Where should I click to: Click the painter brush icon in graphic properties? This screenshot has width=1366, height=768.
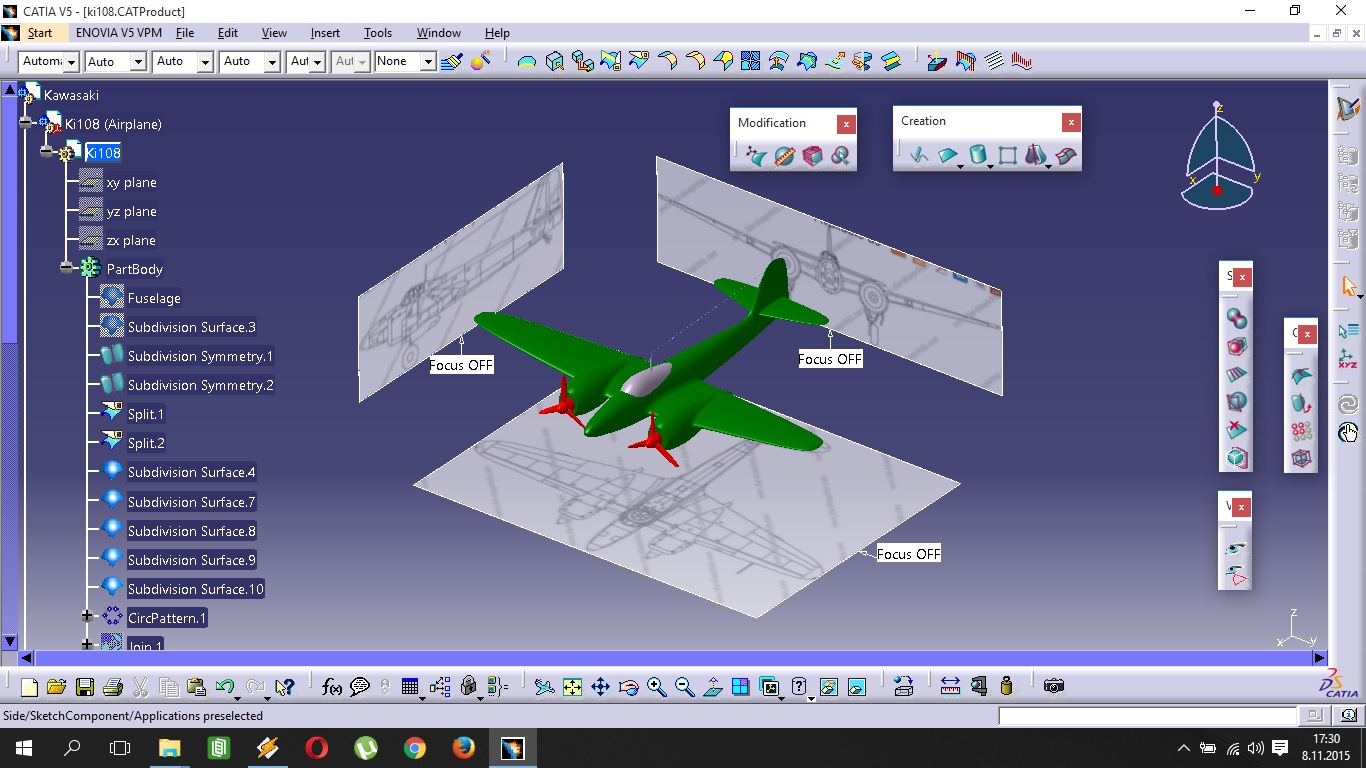(452, 62)
